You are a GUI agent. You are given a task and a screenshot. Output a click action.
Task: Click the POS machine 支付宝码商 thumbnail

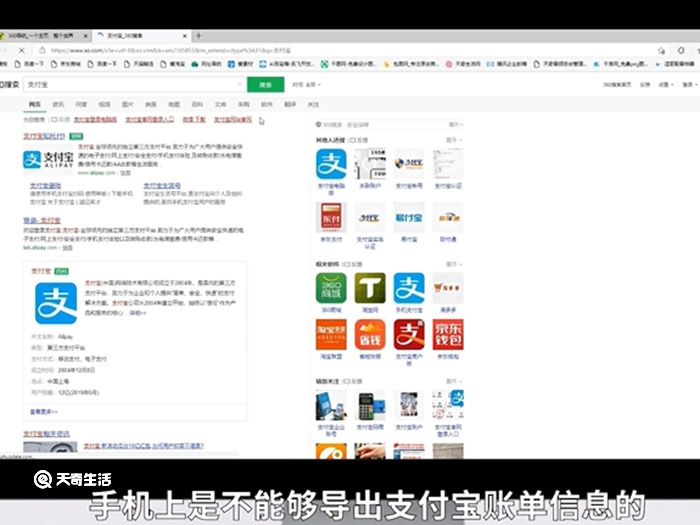[370, 405]
